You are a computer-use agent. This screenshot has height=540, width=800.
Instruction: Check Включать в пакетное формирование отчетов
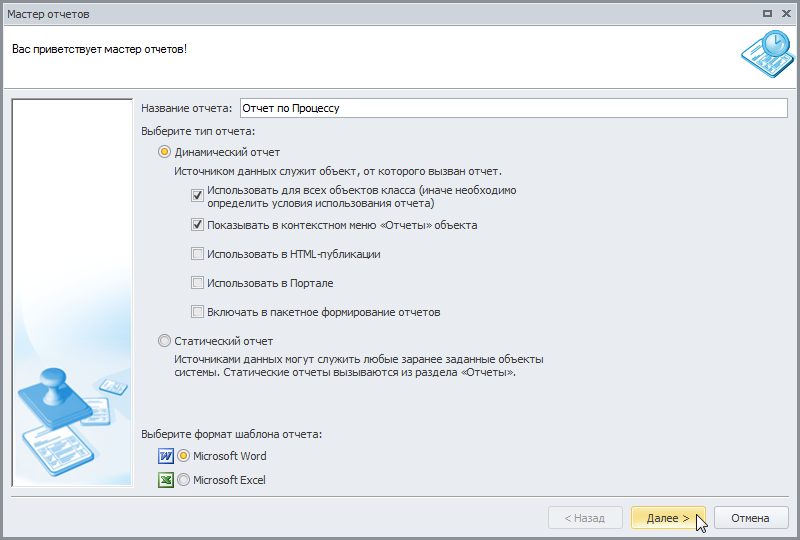click(197, 312)
